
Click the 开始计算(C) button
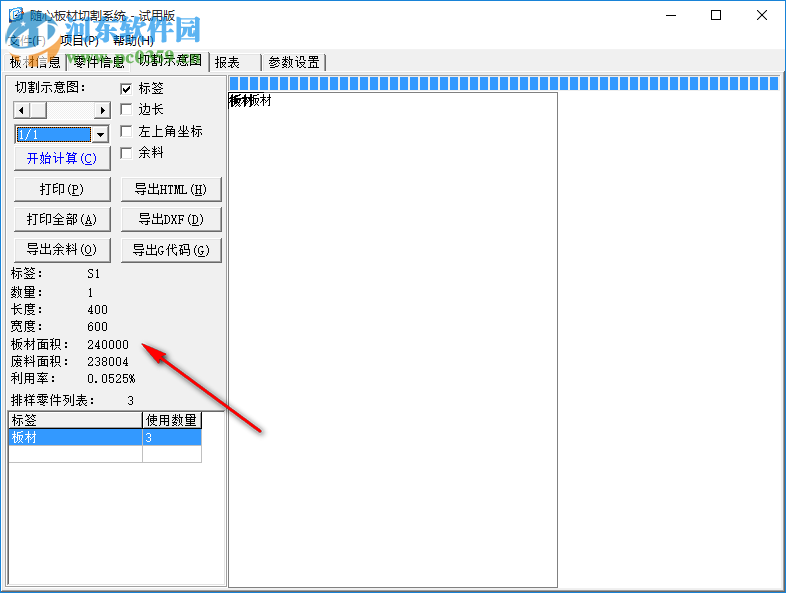62,159
